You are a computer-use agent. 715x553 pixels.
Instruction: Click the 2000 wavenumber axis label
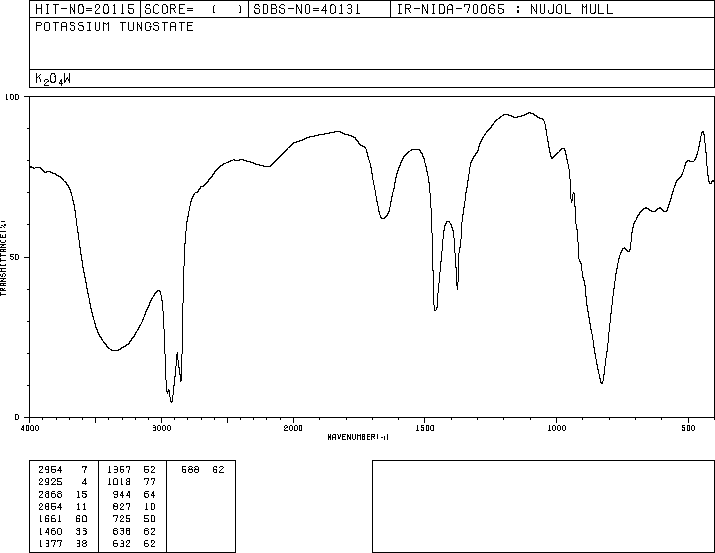[293, 428]
